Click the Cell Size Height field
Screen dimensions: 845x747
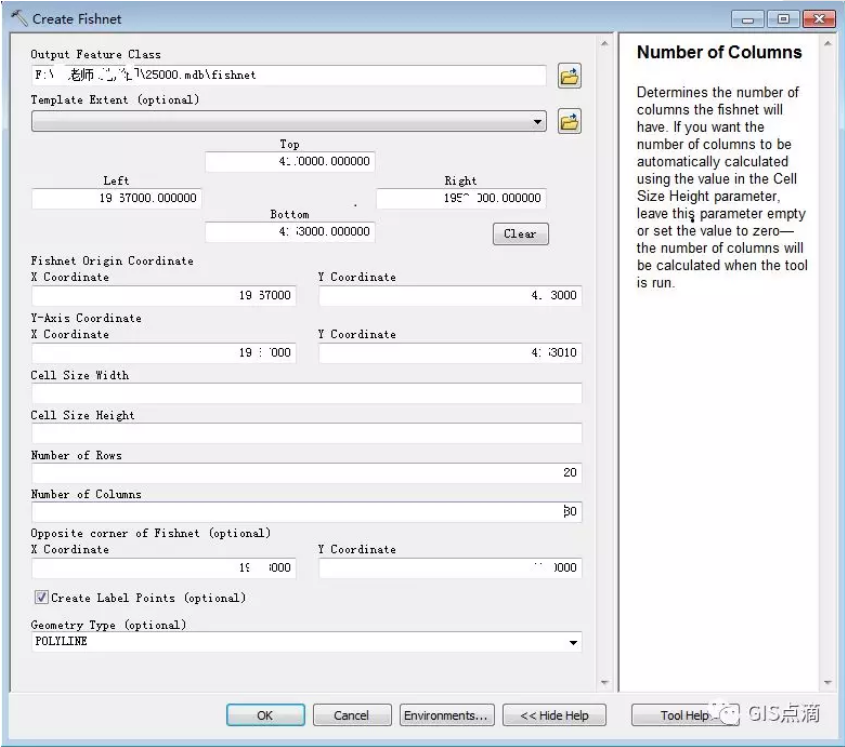pyautogui.click(x=307, y=433)
